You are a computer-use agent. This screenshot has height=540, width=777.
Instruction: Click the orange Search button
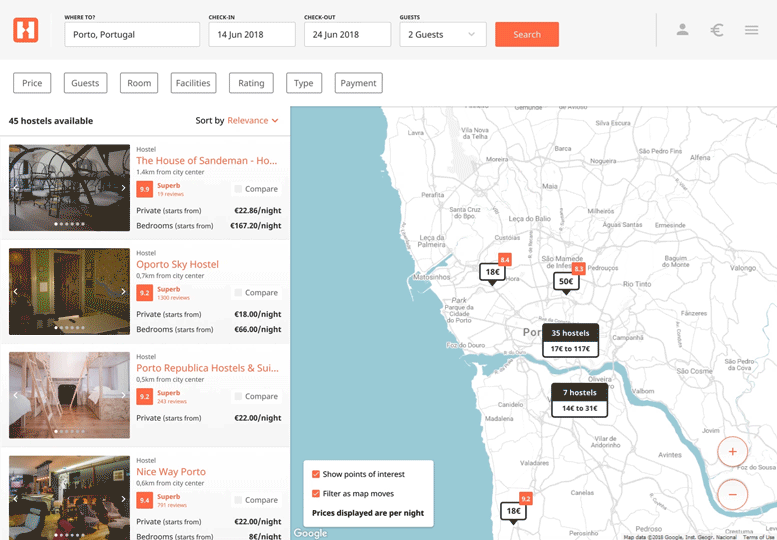[x=527, y=35]
